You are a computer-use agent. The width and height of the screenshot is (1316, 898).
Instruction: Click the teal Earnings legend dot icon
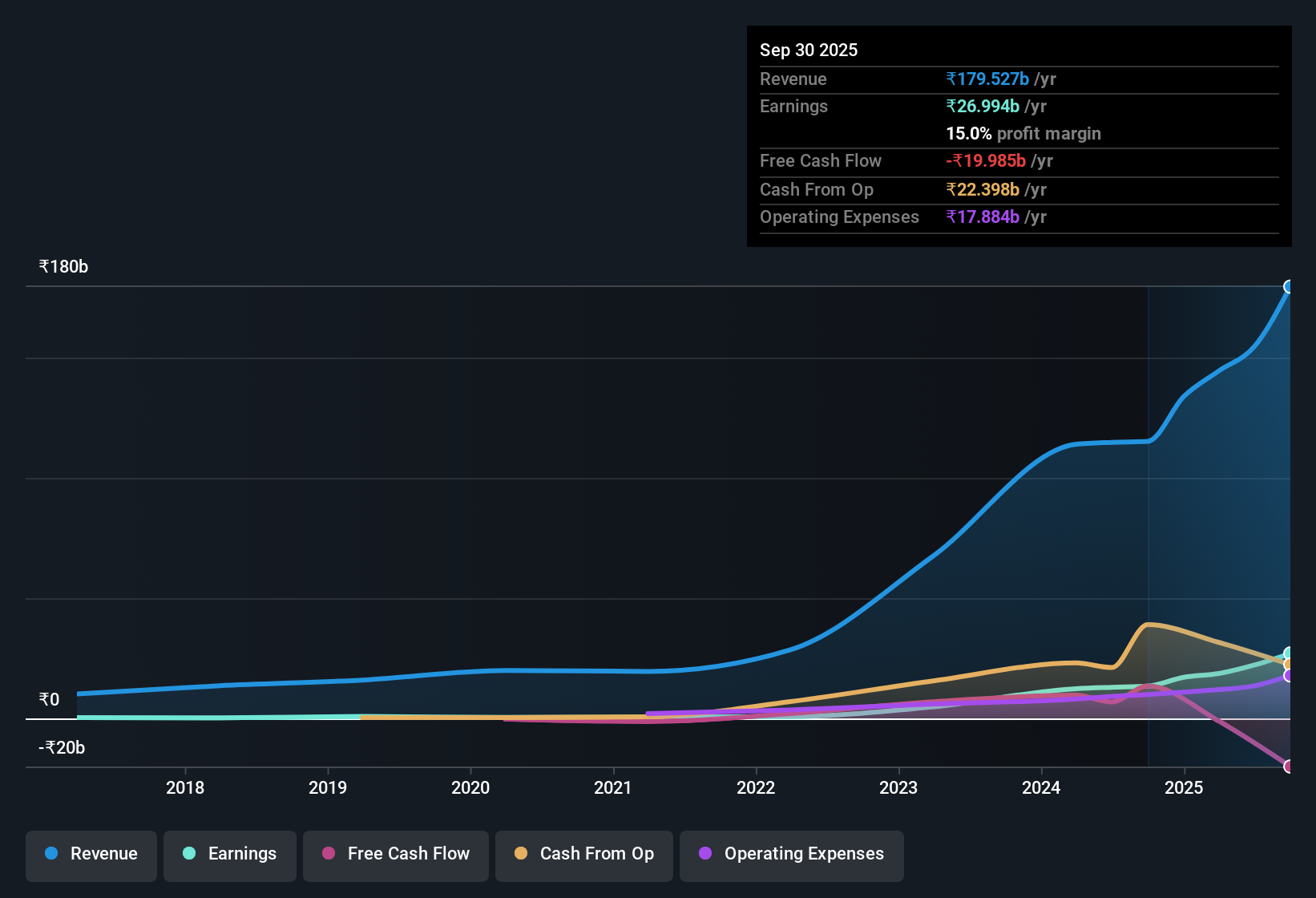click(189, 854)
